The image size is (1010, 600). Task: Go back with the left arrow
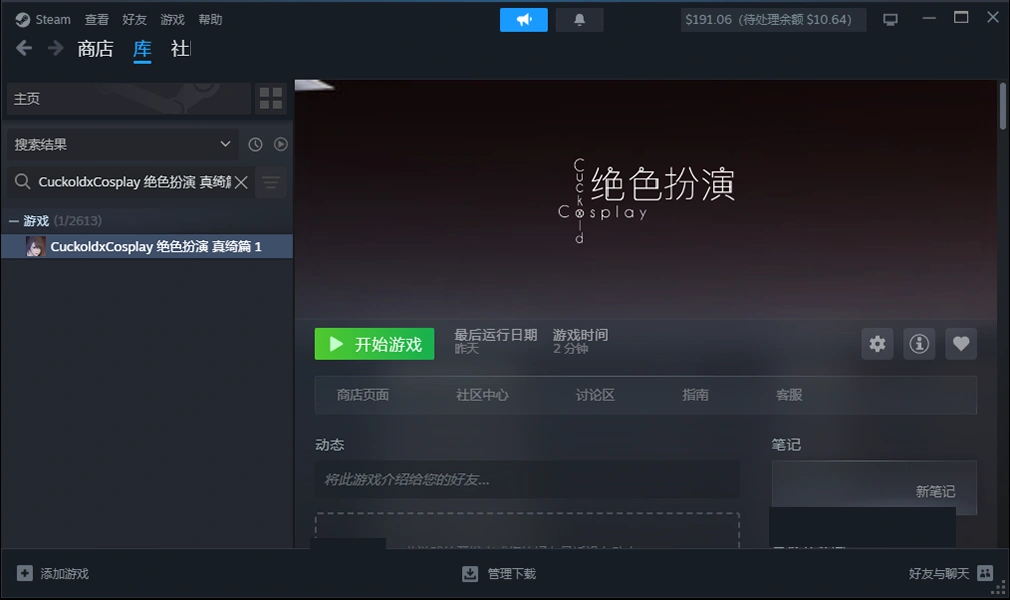point(24,48)
